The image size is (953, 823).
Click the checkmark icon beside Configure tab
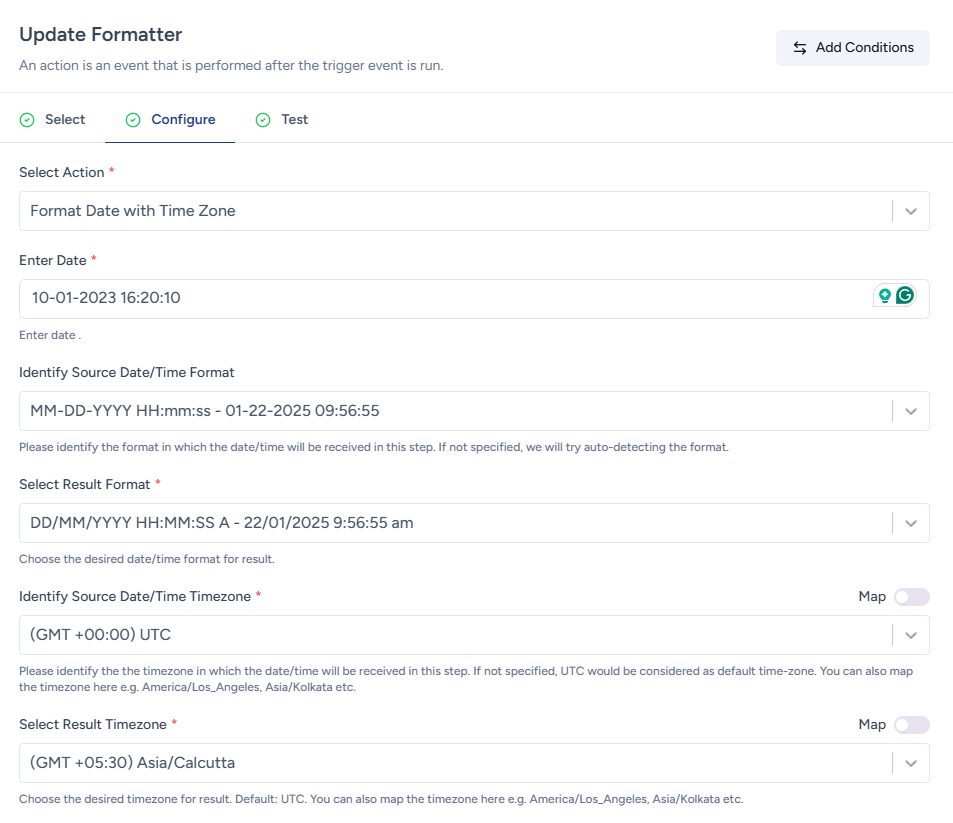(x=133, y=120)
